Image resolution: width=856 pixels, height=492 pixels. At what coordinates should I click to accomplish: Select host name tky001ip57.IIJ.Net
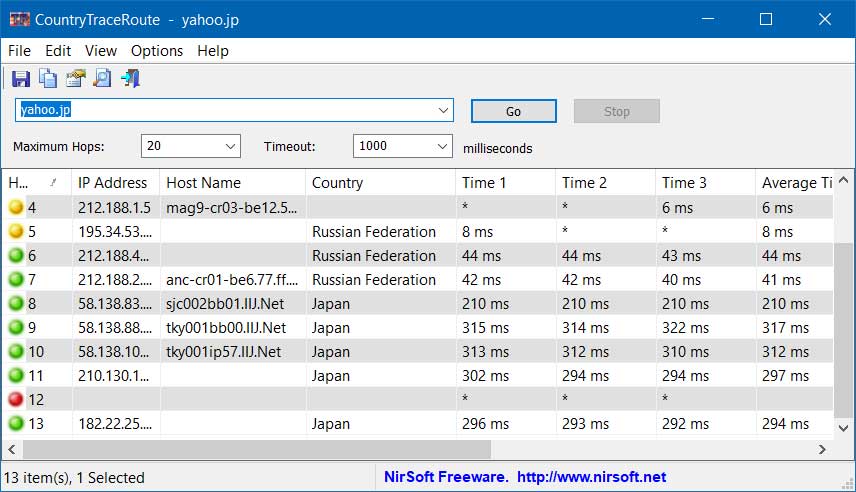(x=223, y=352)
